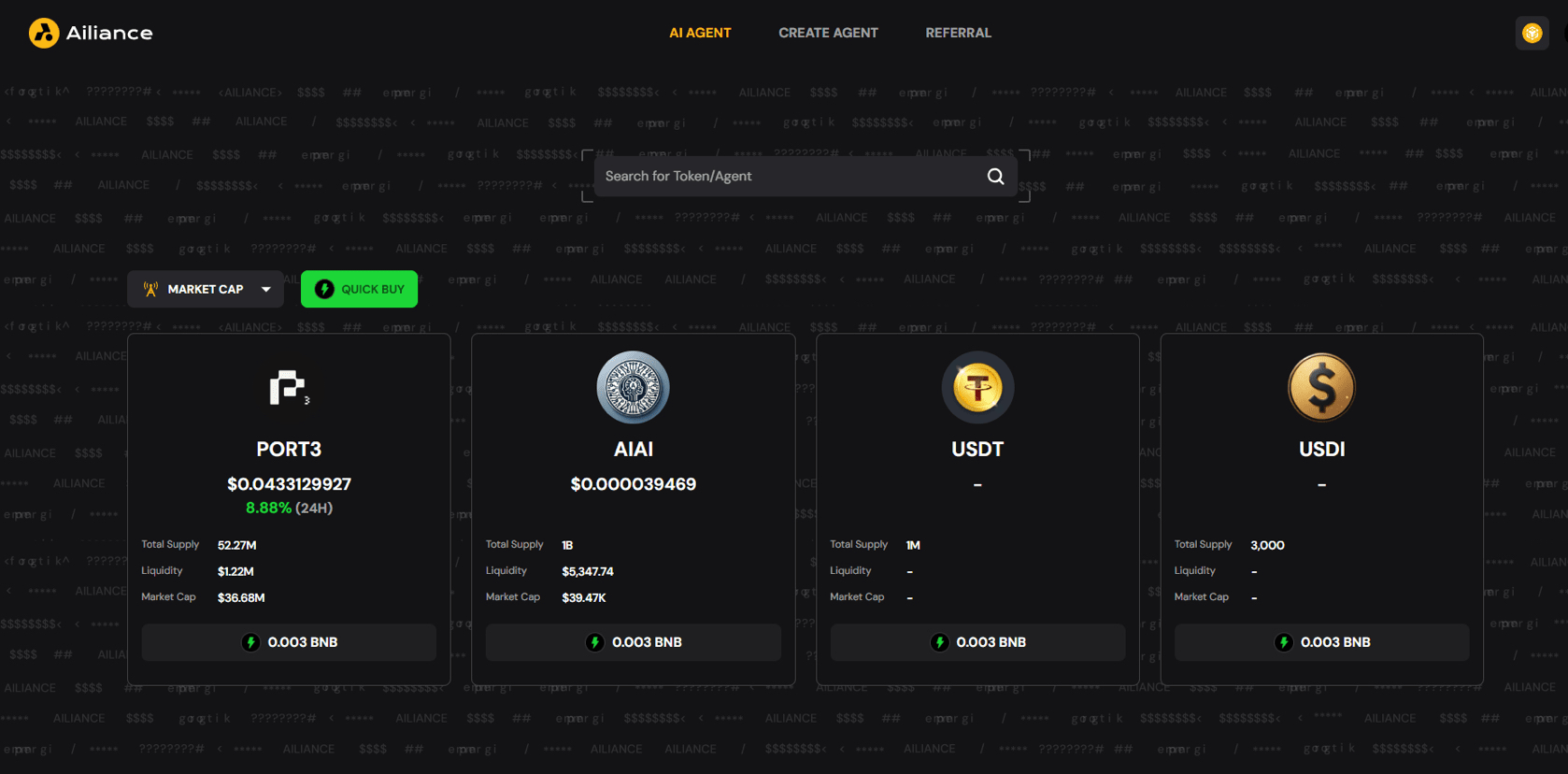This screenshot has height=774, width=1568.
Task: Switch to the REFERRAL tab
Action: coord(958,33)
